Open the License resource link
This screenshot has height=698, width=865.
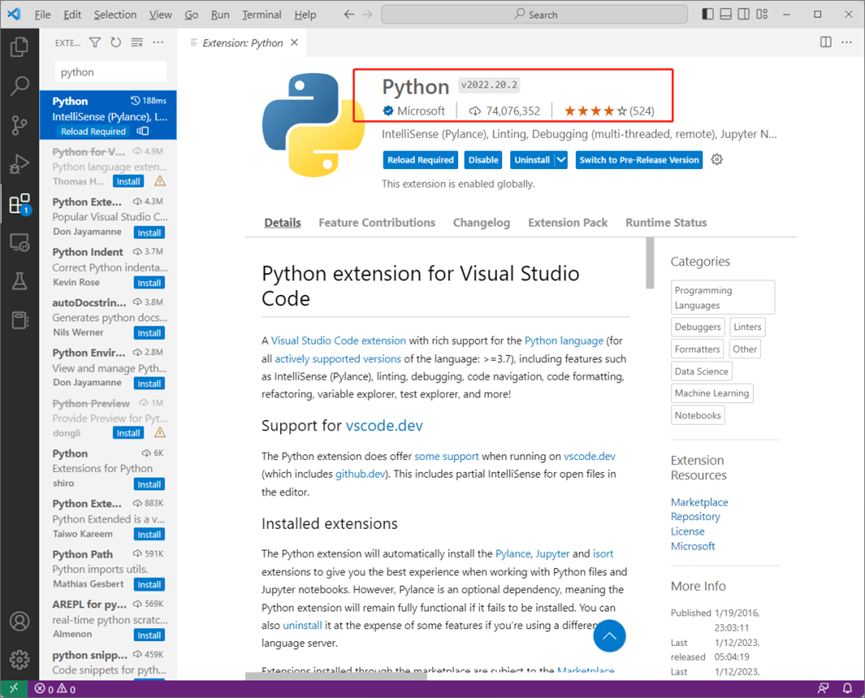coord(687,531)
